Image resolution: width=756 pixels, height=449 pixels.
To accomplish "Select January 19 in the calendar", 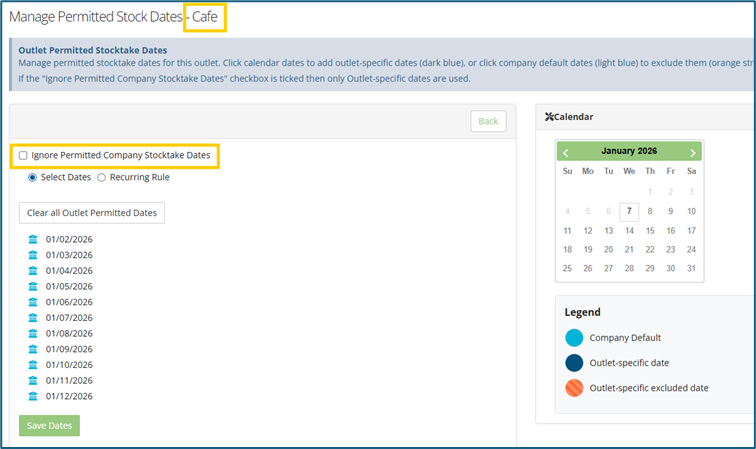I will coord(588,249).
